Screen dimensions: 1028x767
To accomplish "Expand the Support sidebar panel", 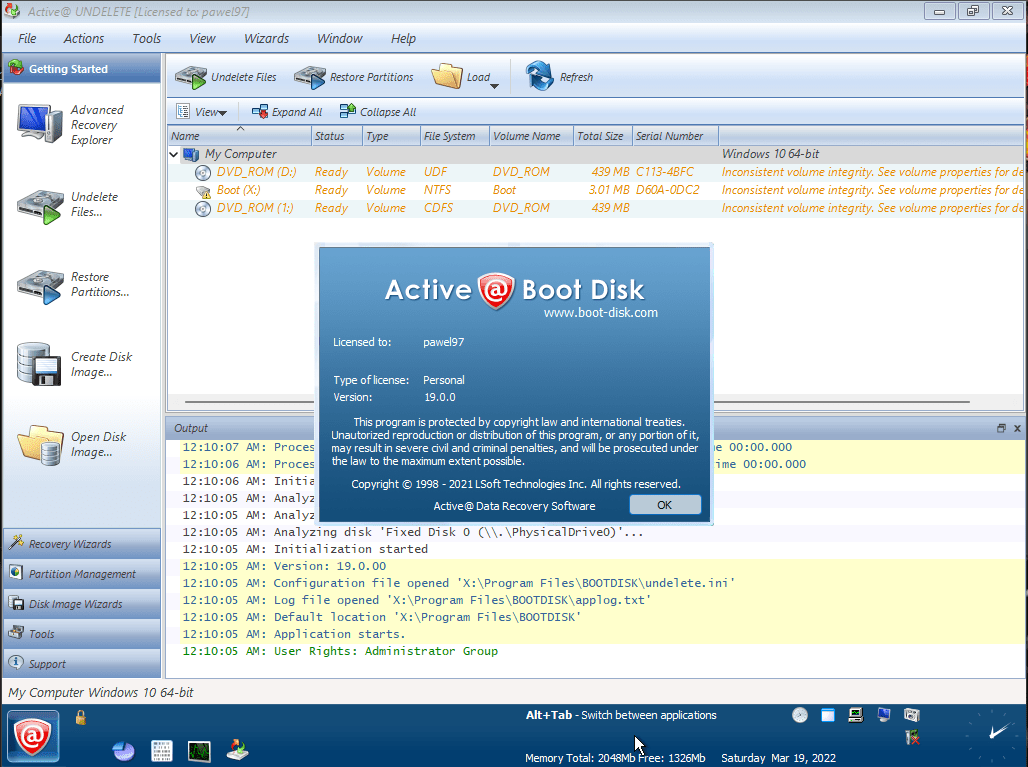I will (82, 663).
